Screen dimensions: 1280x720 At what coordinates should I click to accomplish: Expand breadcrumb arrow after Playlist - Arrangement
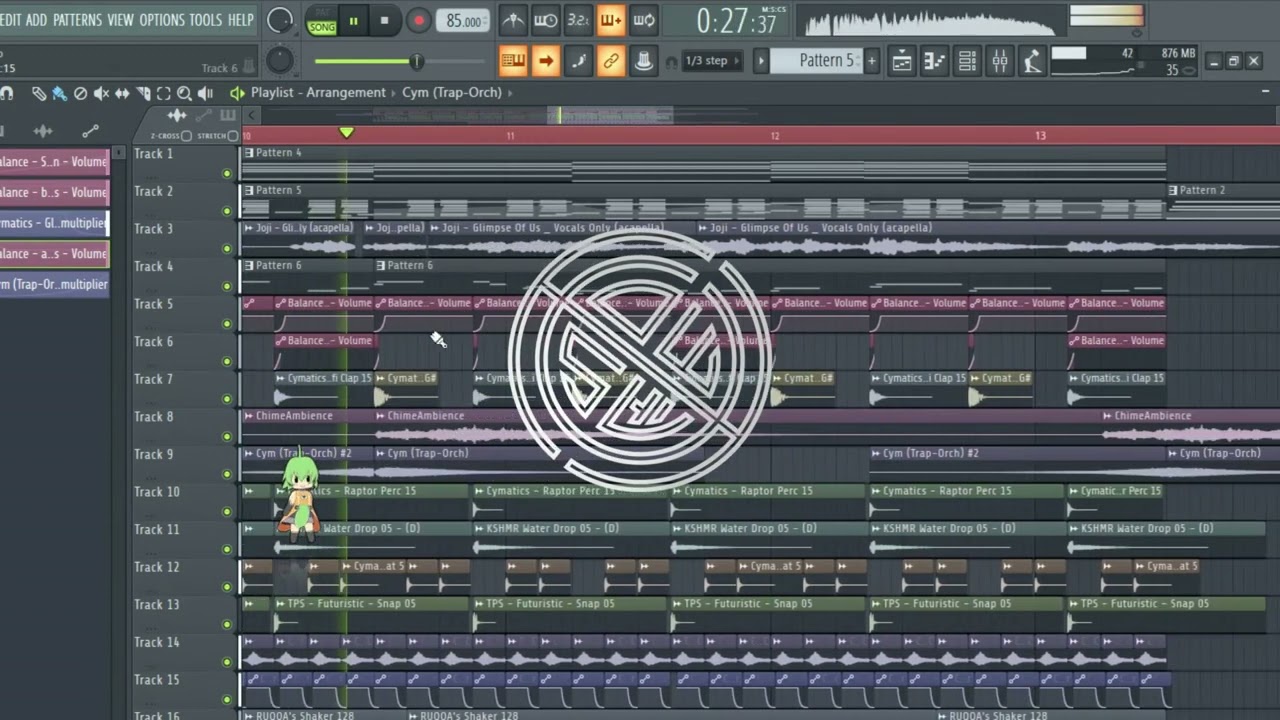394,93
